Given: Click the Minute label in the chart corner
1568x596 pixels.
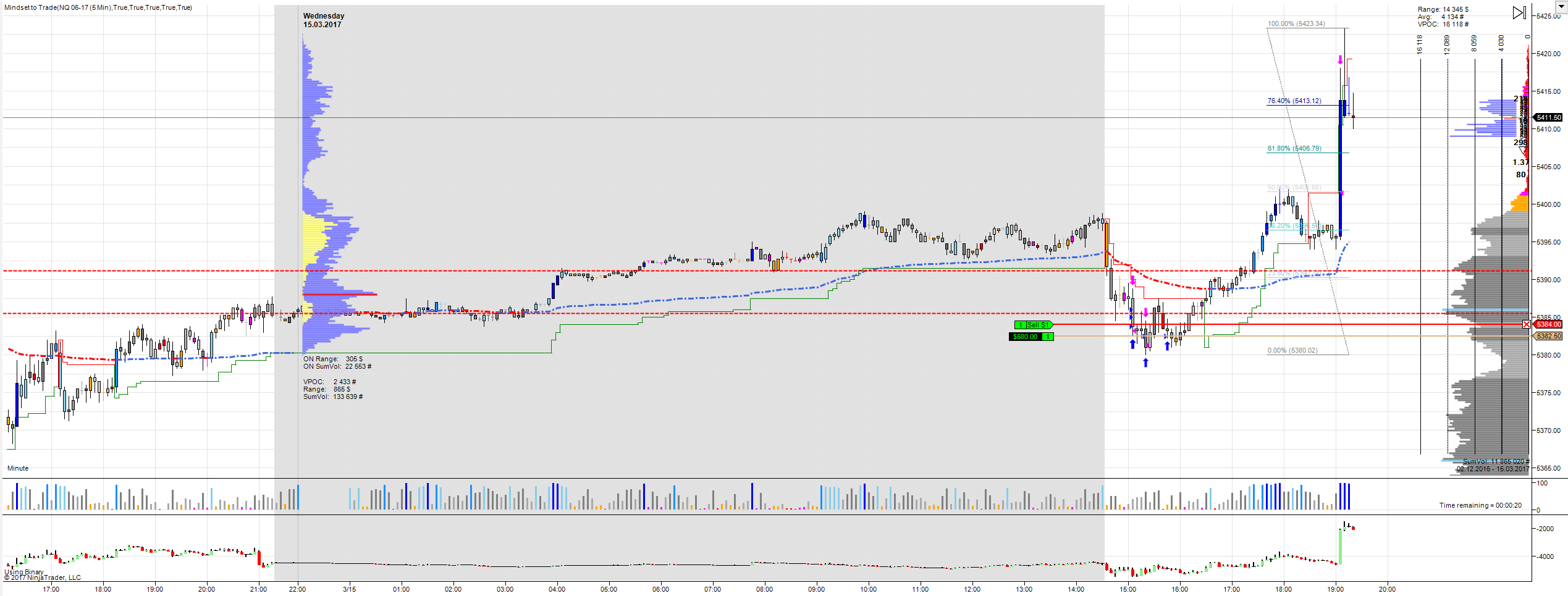Looking at the screenshot, I should (18, 468).
